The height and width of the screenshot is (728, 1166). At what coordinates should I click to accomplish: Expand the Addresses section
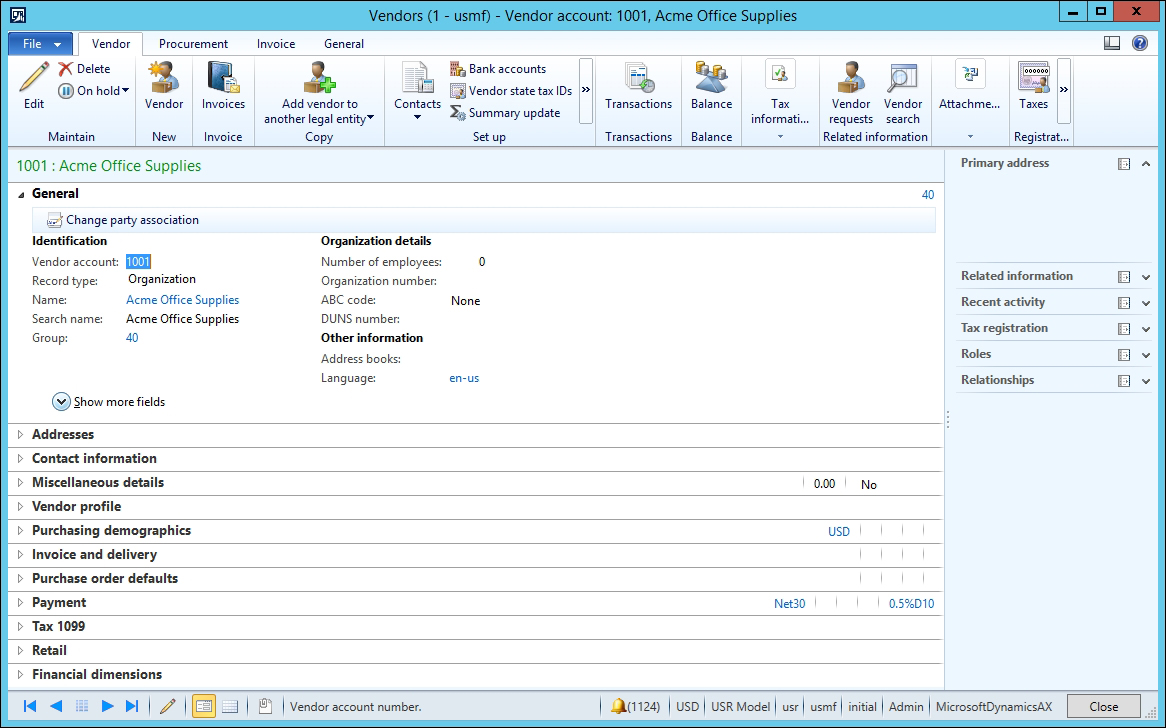click(21, 434)
